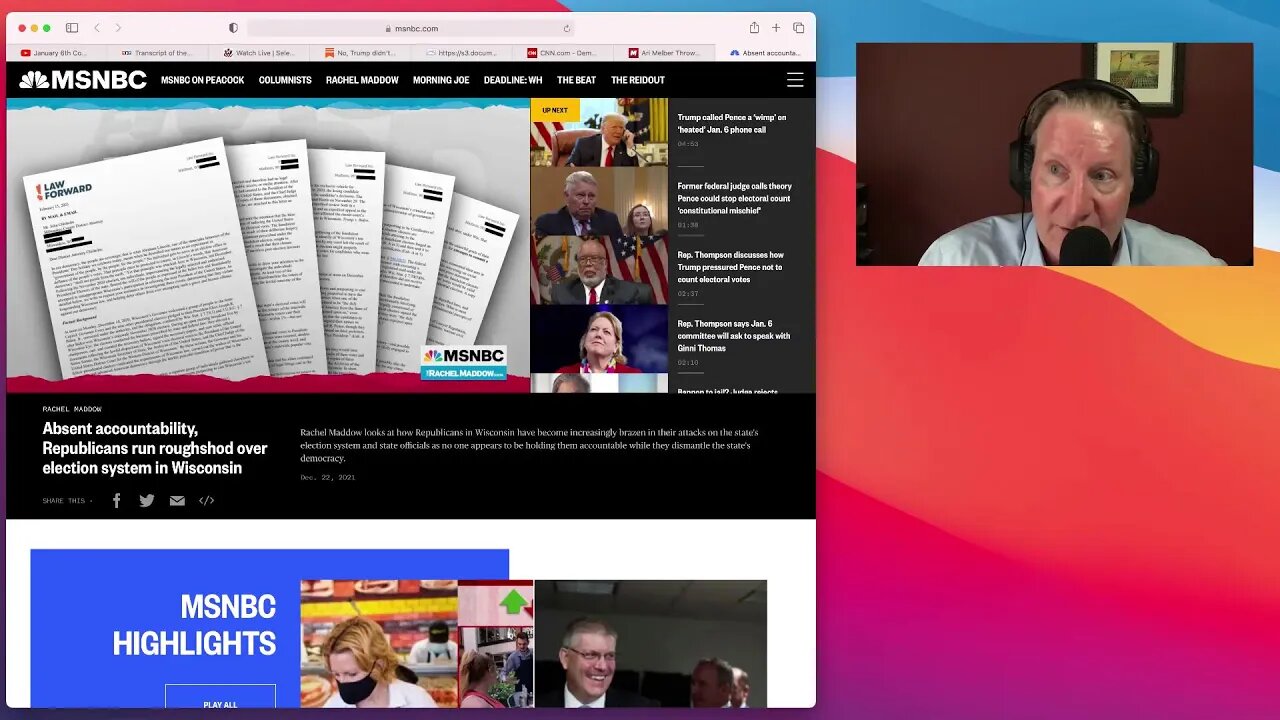This screenshot has height=720, width=1280.
Task: Switch to the January 6th Co... tab
Action: [57, 52]
